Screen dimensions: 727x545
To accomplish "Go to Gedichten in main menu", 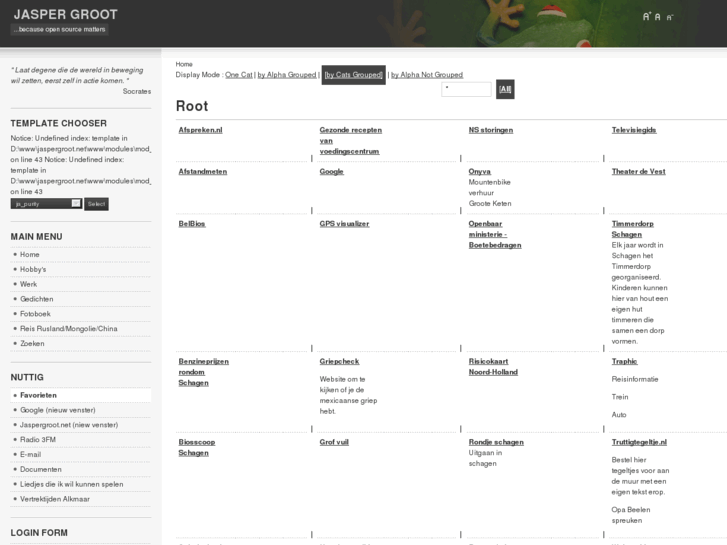I will pos(37,299).
